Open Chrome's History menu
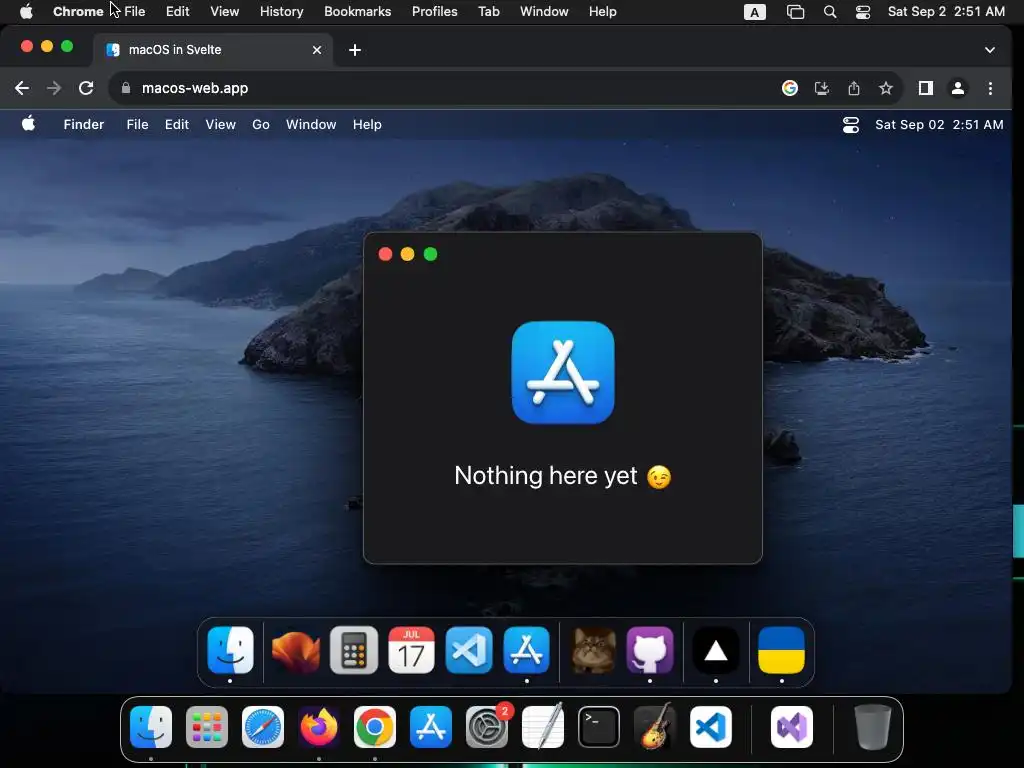 281,12
